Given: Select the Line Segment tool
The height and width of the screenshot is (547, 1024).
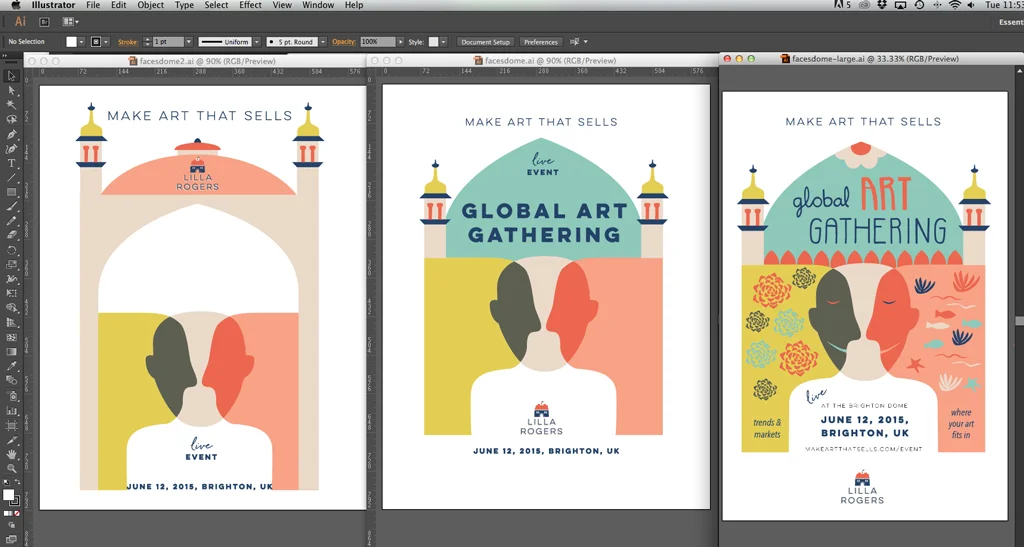Looking at the screenshot, I should coord(11,178).
